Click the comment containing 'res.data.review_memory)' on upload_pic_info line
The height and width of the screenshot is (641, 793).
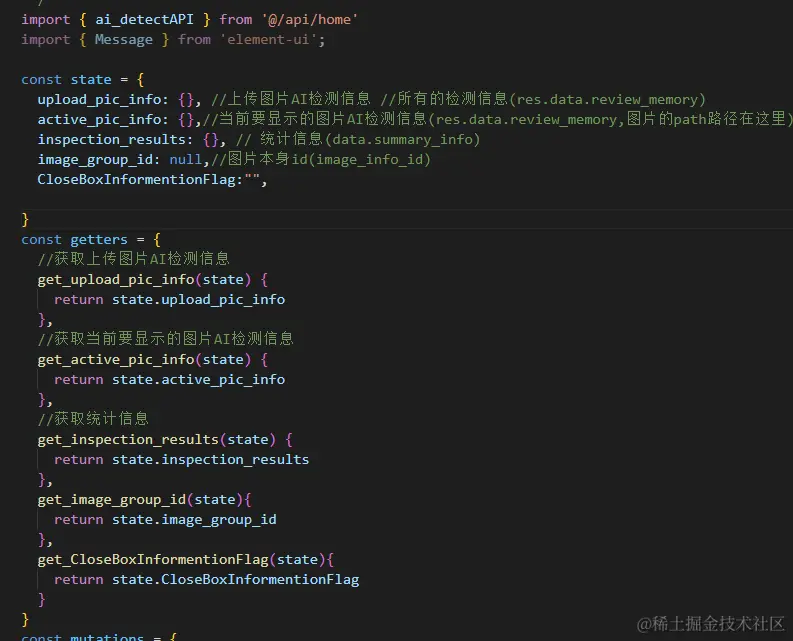pos(542,99)
